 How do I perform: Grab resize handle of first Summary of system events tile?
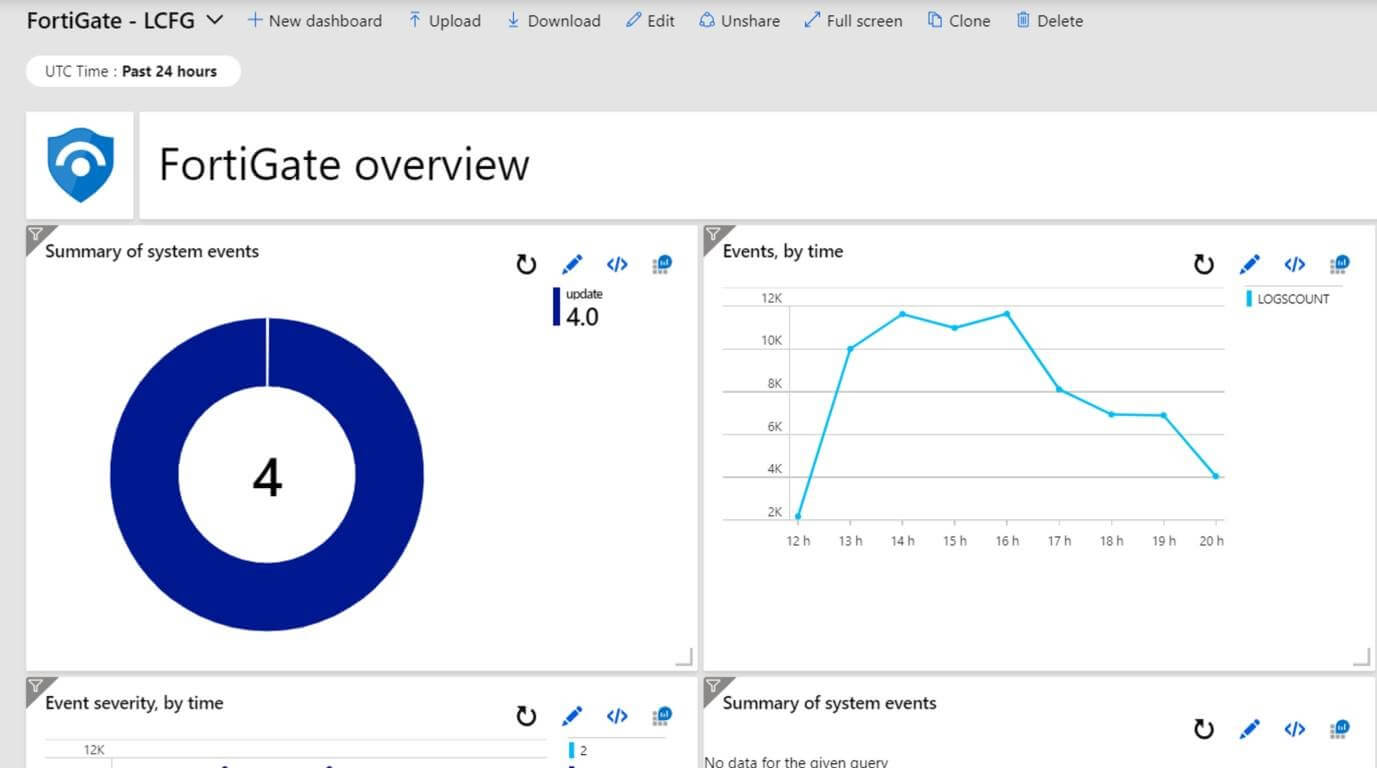pyautogui.click(x=684, y=657)
